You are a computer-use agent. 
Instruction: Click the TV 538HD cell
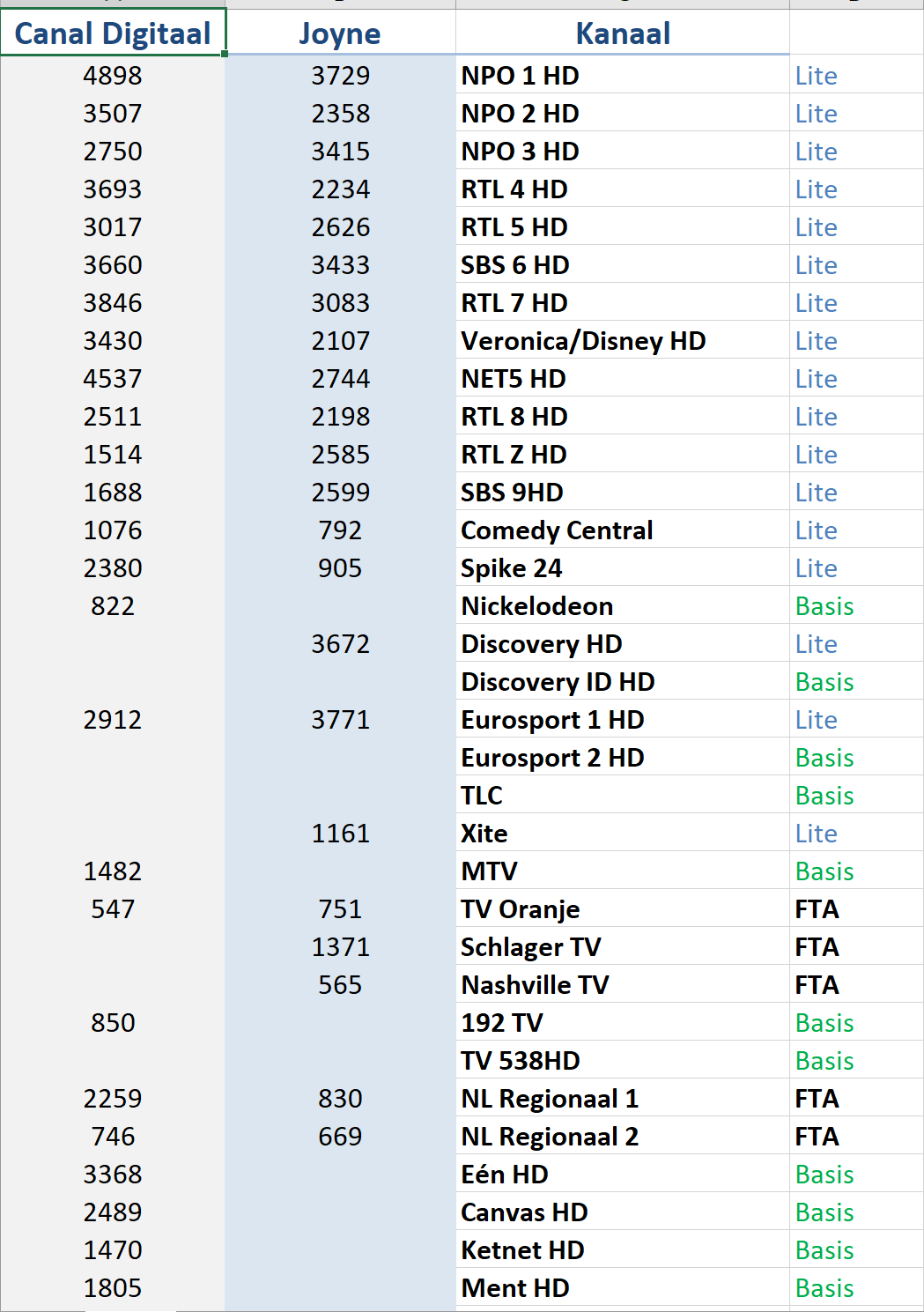623,1060
